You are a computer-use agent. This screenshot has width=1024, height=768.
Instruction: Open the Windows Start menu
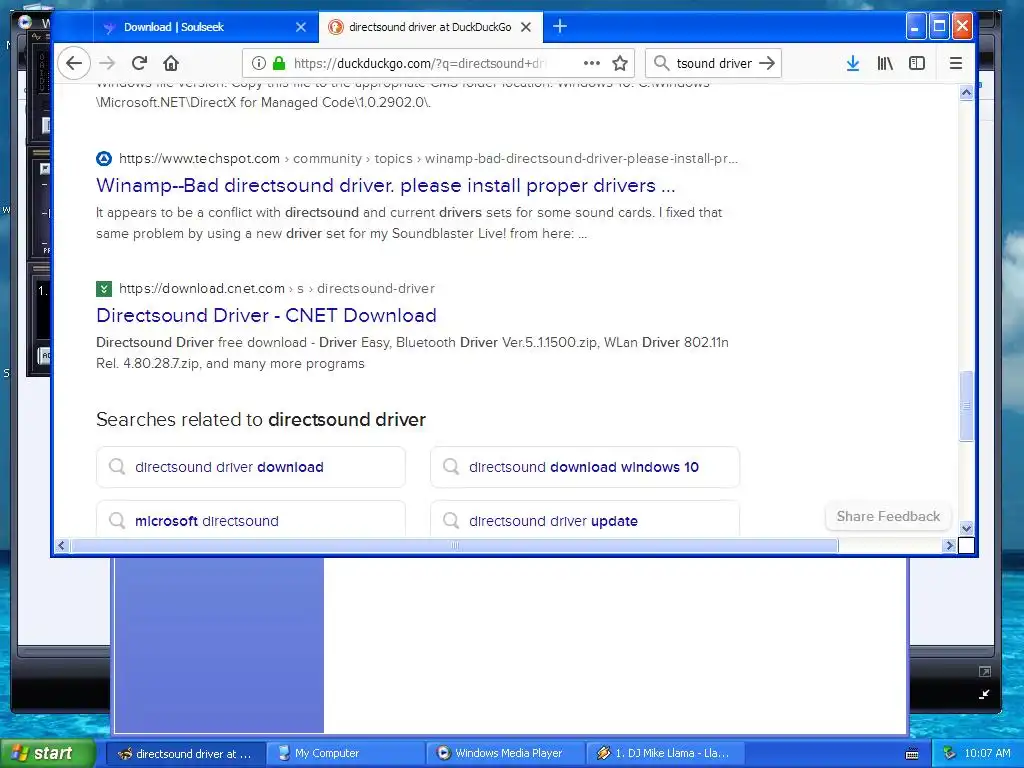click(x=48, y=753)
